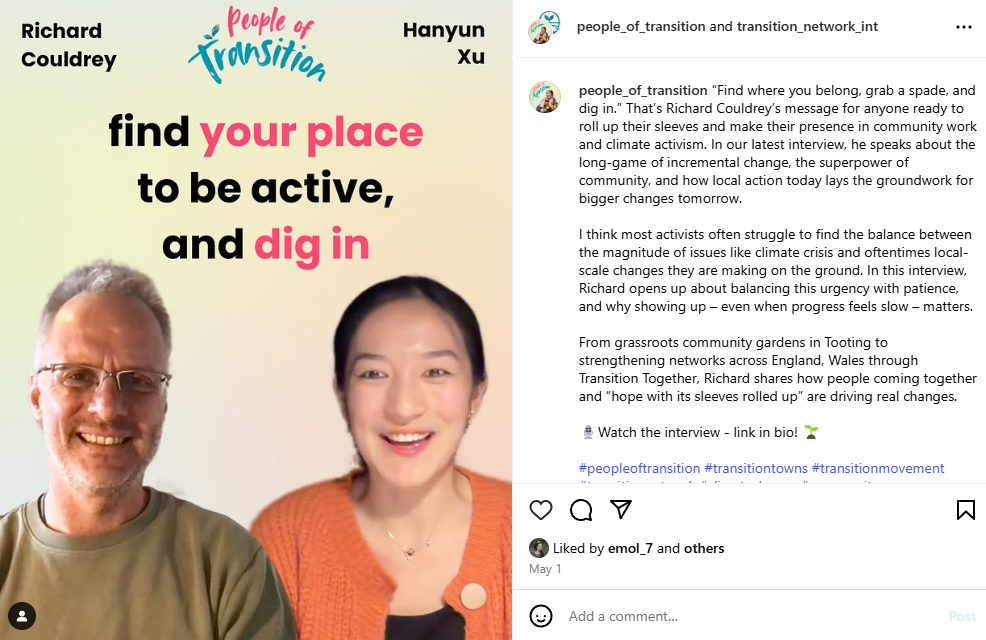Image resolution: width=986 pixels, height=640 pixels.
Task: Open emol_7 liker avatar thumbnail
Action: pos(539,548)
